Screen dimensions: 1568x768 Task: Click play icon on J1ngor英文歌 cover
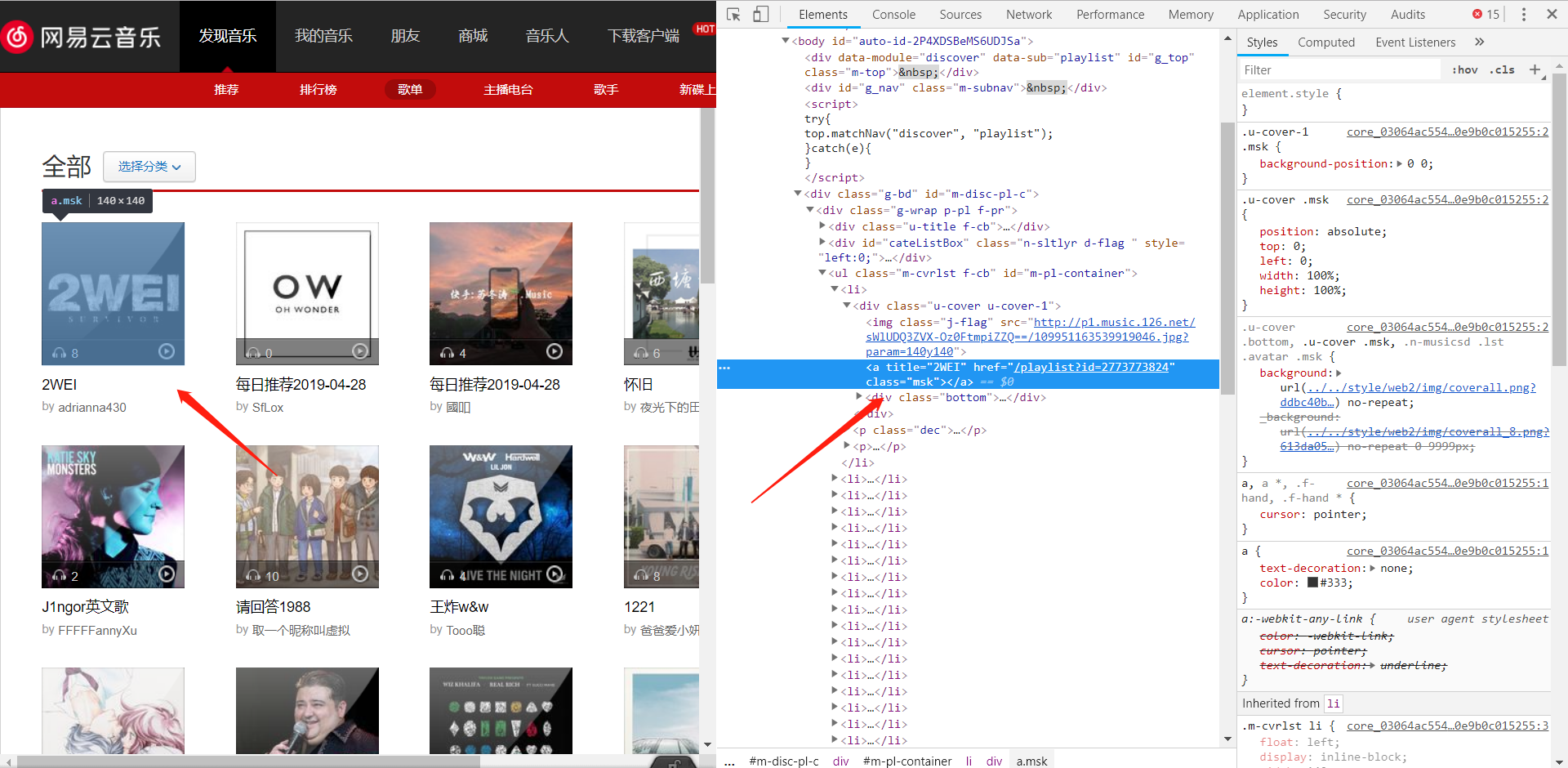167,574
